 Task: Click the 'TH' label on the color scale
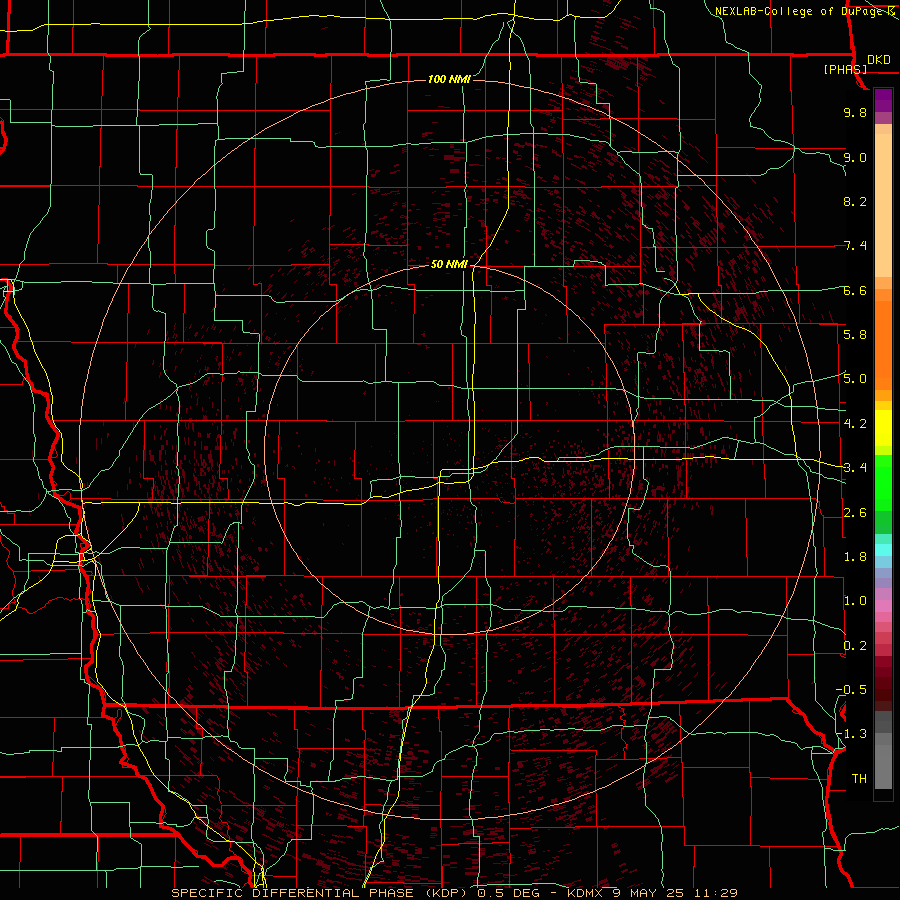859,779
